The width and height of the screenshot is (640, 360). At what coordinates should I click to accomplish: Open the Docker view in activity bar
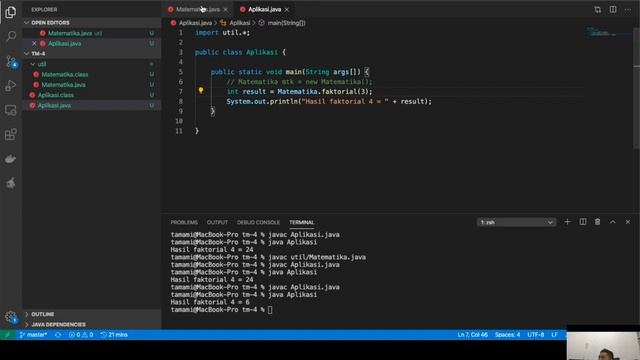[x=11, y=159]
